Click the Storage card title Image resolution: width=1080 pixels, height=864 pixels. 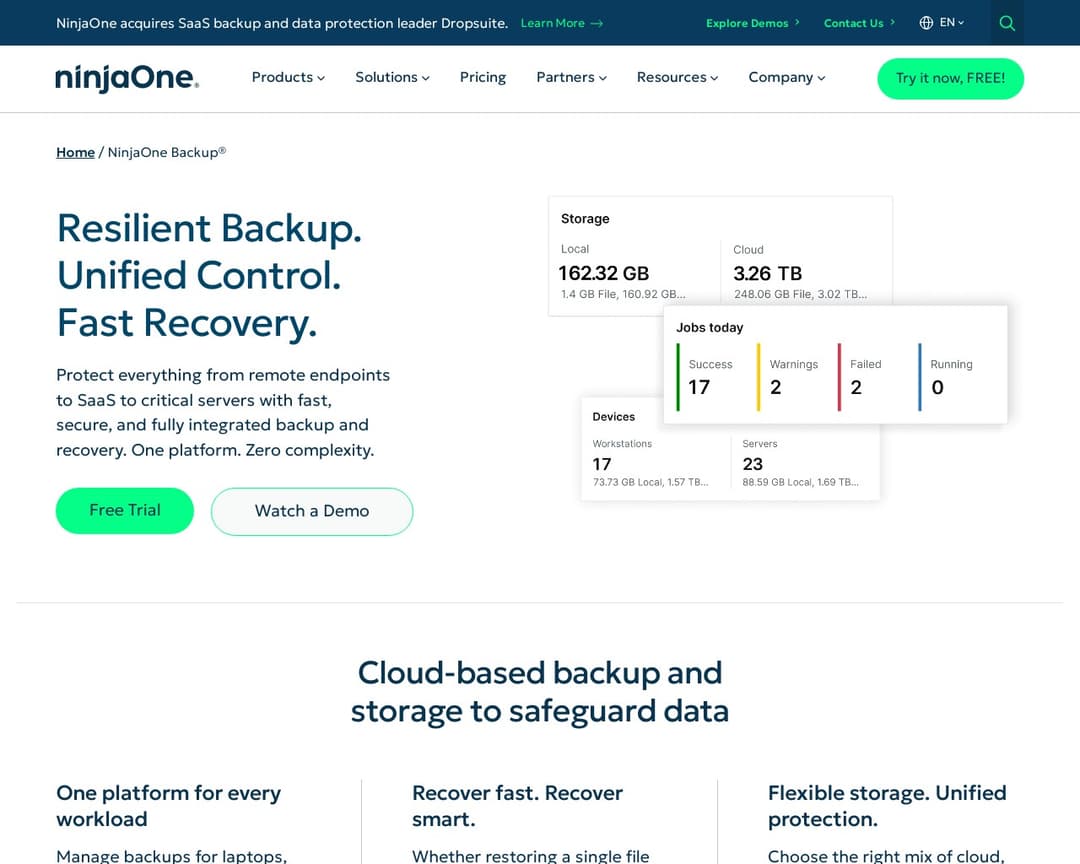point(585,218)
